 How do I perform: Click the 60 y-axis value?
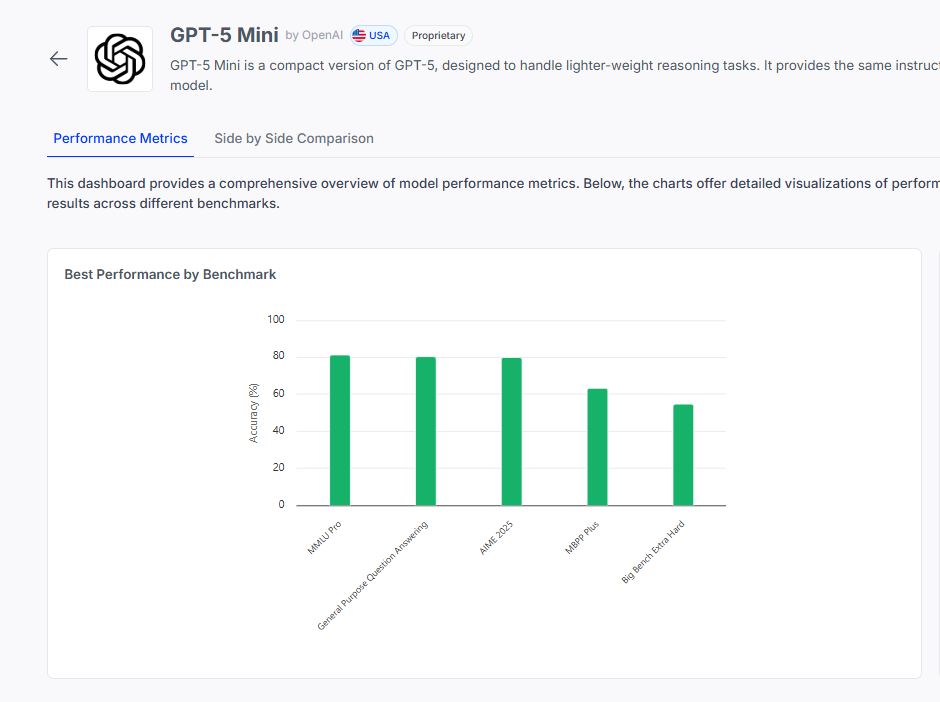pyautogui.click(x=278, y=393)
